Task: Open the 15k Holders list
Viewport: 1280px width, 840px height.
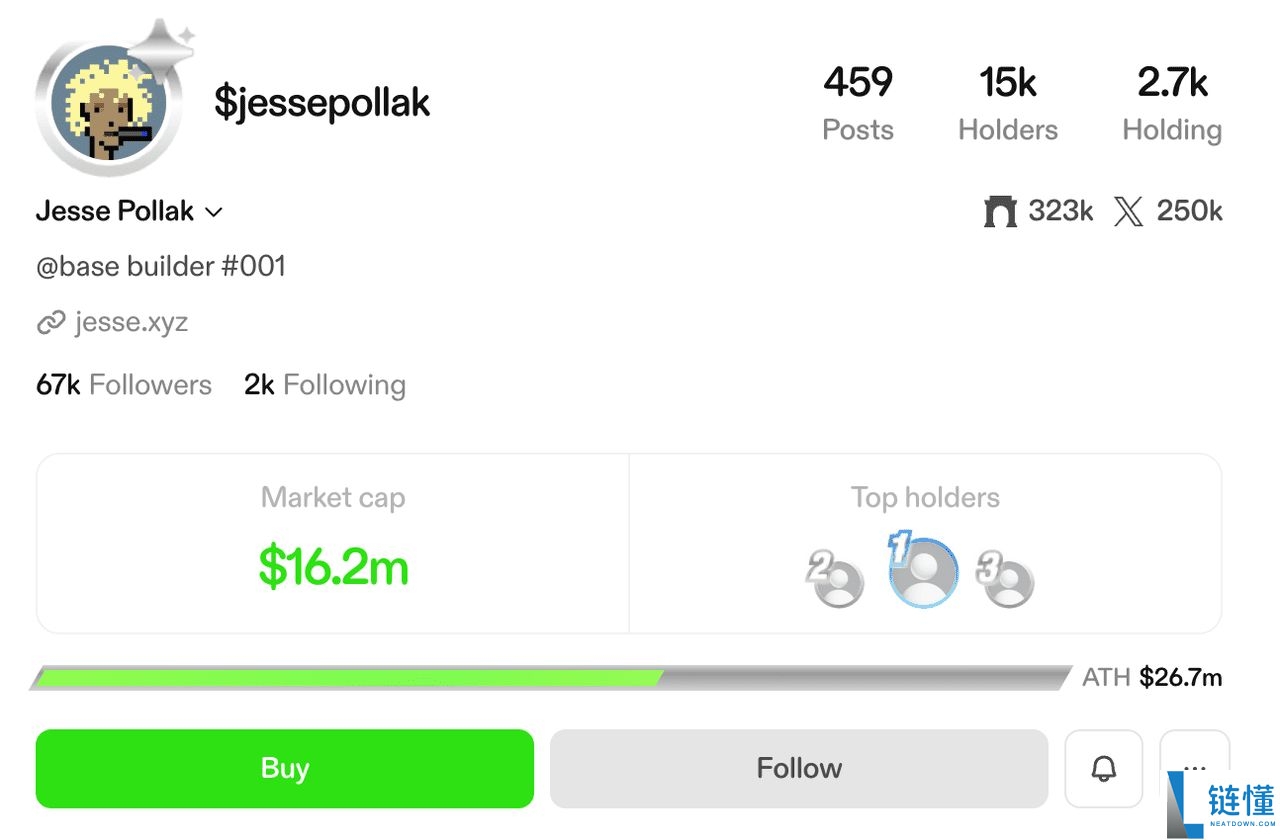Action: (1007, 103)
